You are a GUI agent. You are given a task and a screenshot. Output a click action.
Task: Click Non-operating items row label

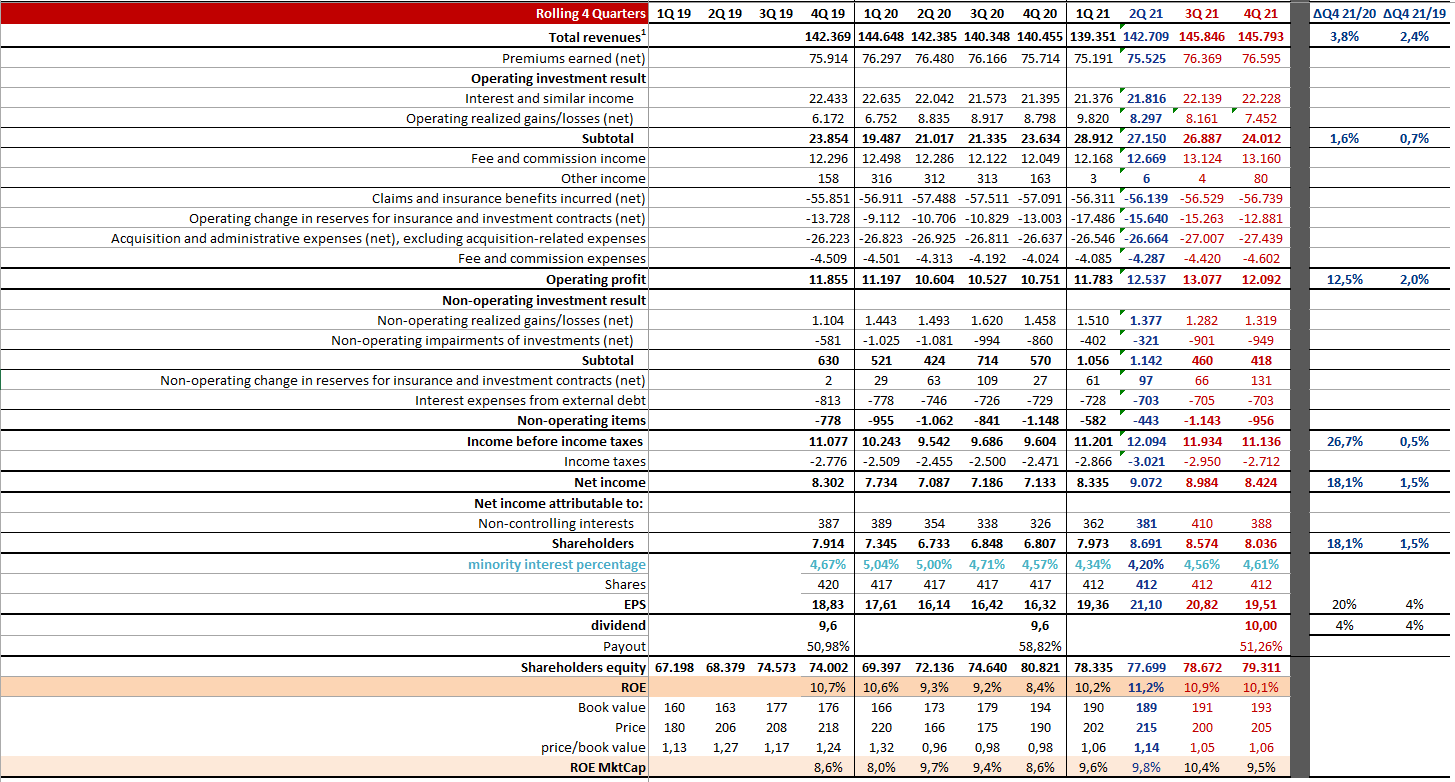581,420
